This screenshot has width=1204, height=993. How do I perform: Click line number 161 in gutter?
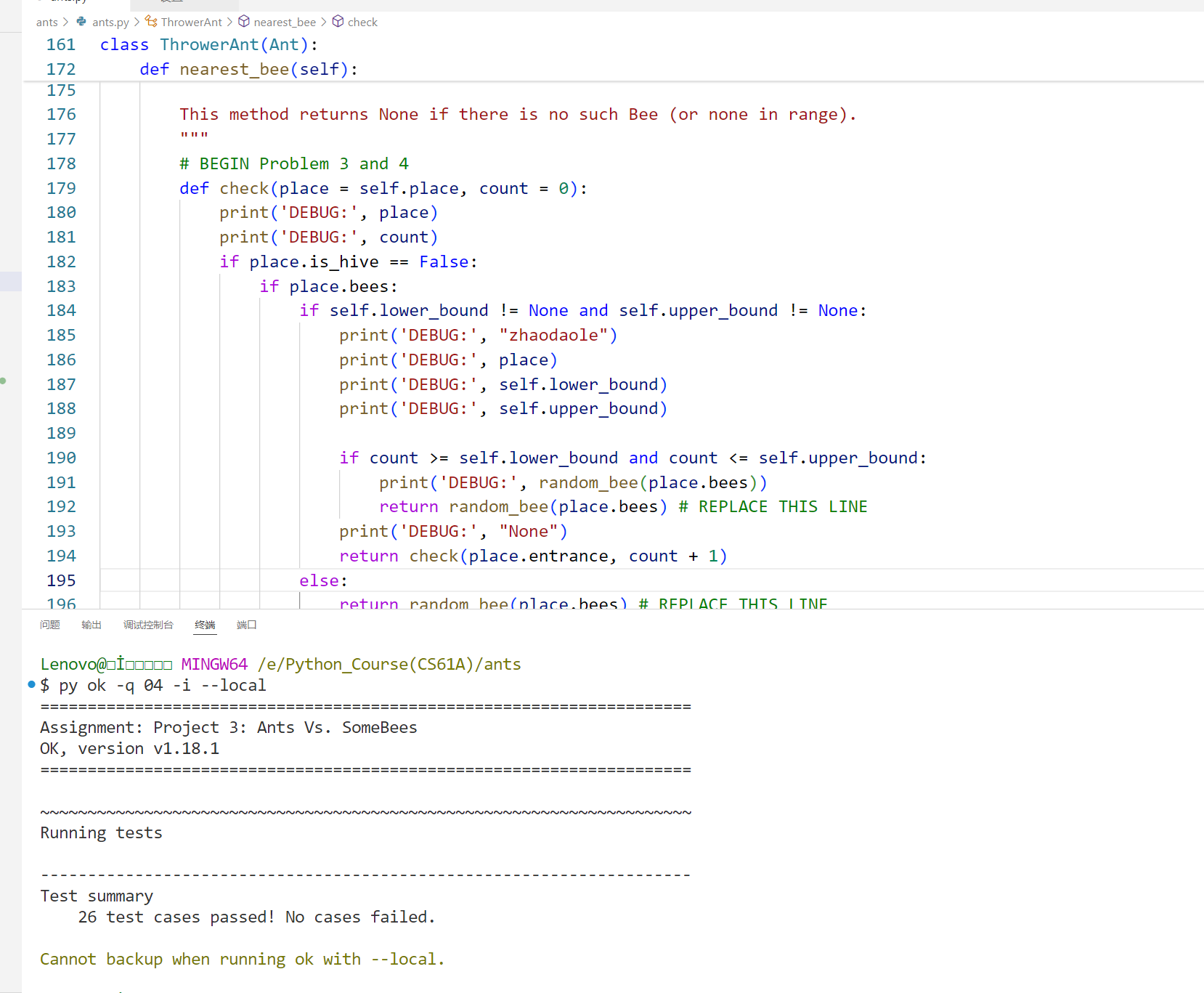click(61, 45)
